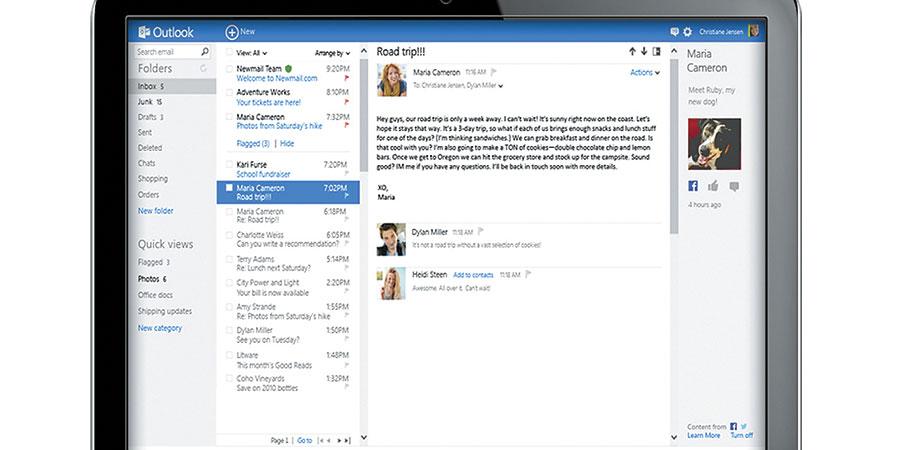The height and width of the screenshot is (450, 900).
Task: Click the red flag on Adventure Works email
Action: point(347,102)
